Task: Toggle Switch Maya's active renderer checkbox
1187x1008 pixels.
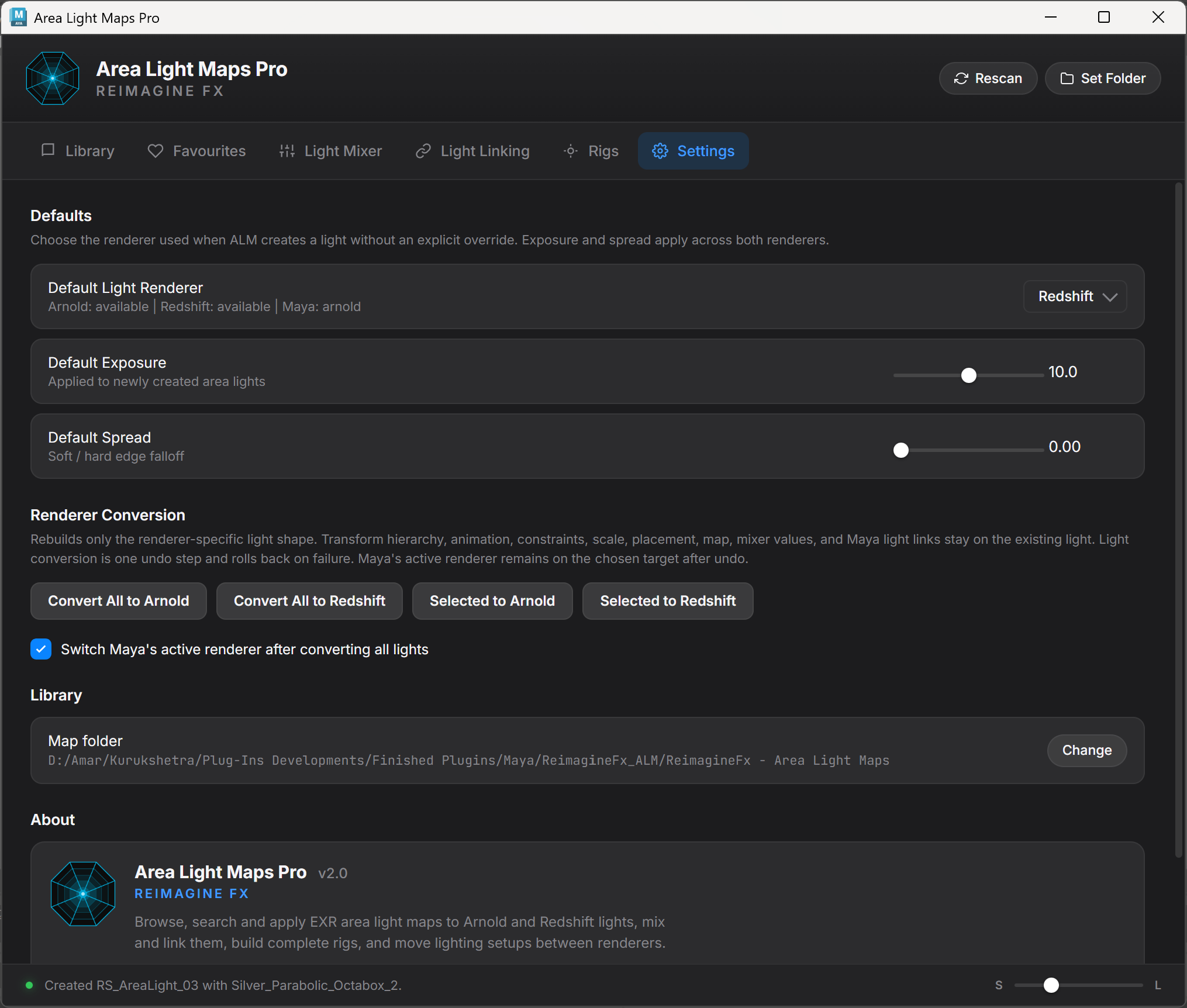Action: 41,649
